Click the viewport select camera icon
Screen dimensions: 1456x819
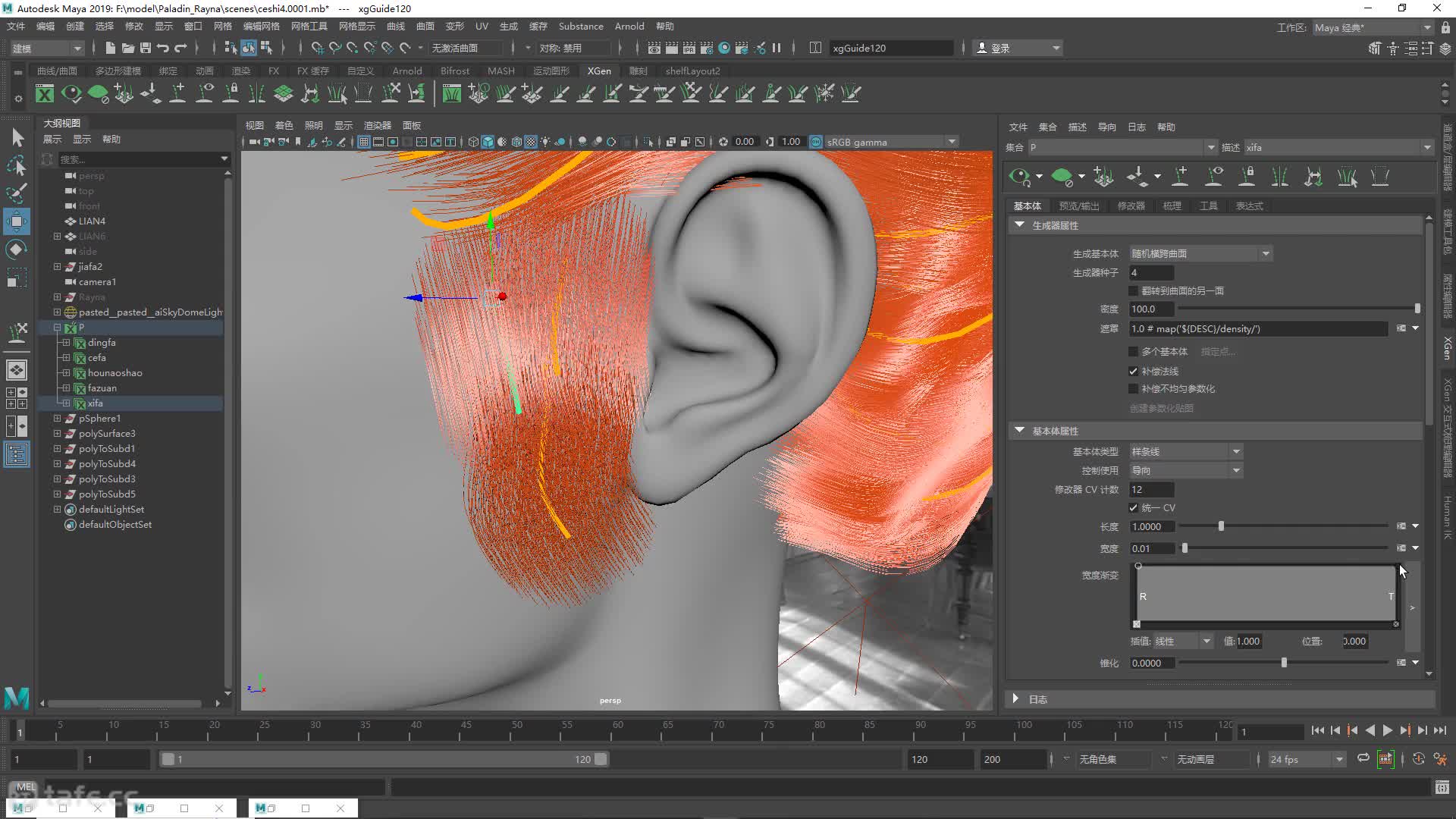pos(254,142)
